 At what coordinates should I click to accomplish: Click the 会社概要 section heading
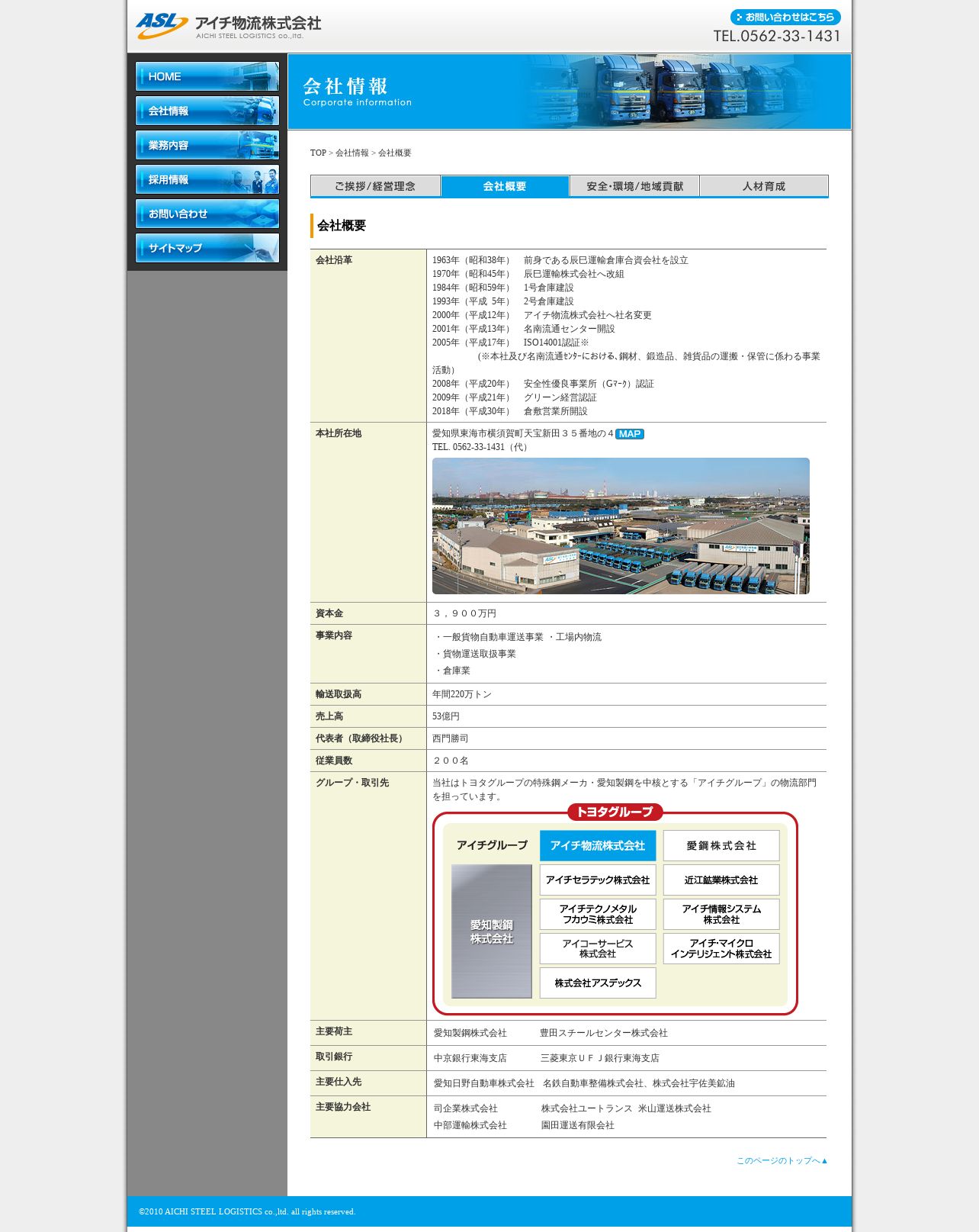(342, 226)
